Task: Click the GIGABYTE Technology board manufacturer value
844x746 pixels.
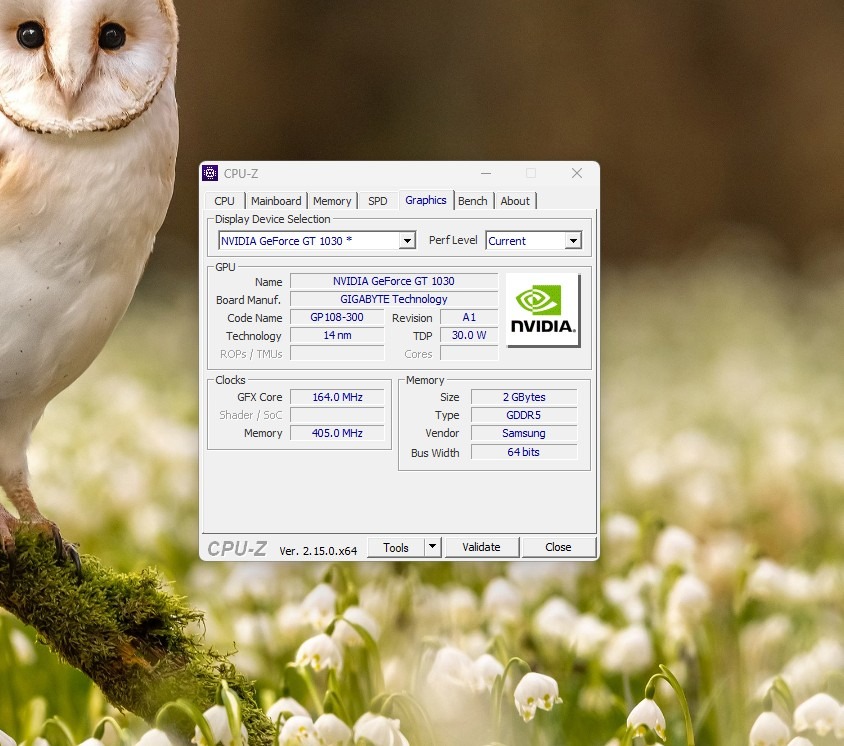Action: pyautogui.click(x=393, y=299)
